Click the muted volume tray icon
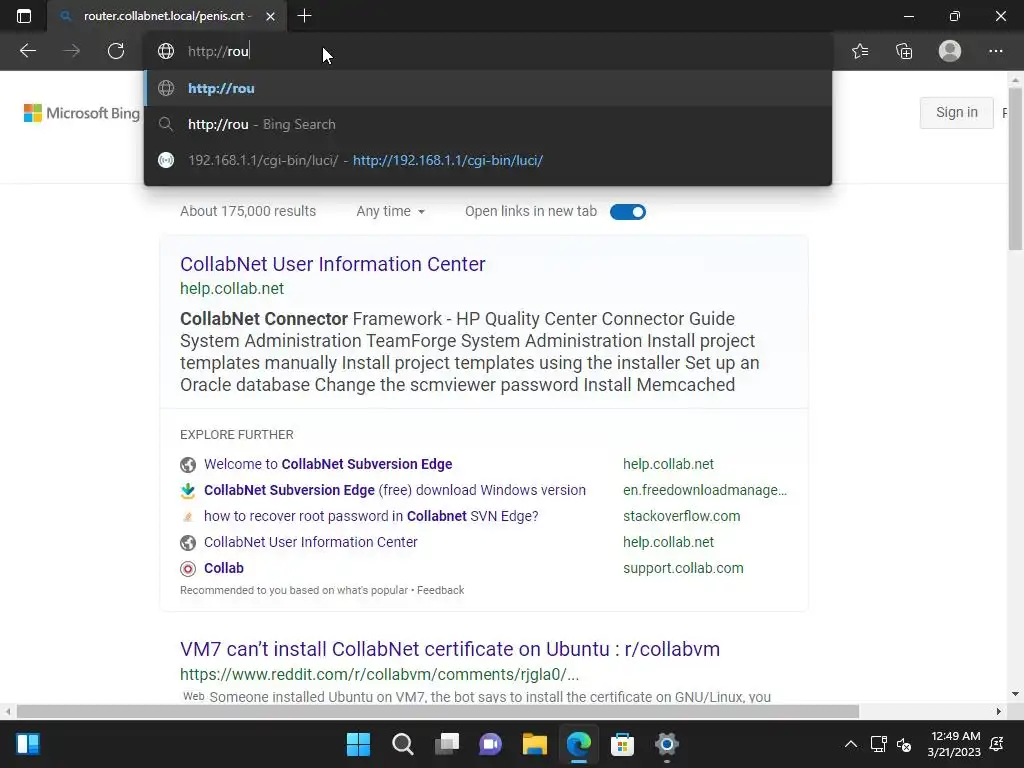This screenshot has height=768, width=1024. [x=904, y=744]
